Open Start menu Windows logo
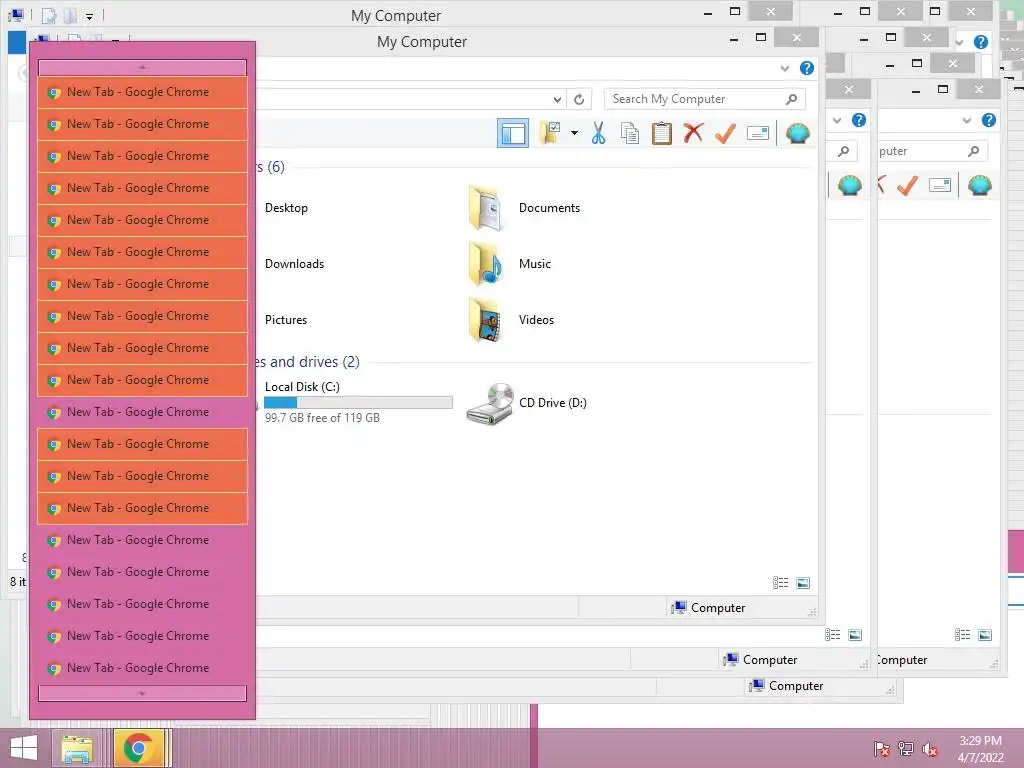 pyautogui.click(x=24, y=748)
